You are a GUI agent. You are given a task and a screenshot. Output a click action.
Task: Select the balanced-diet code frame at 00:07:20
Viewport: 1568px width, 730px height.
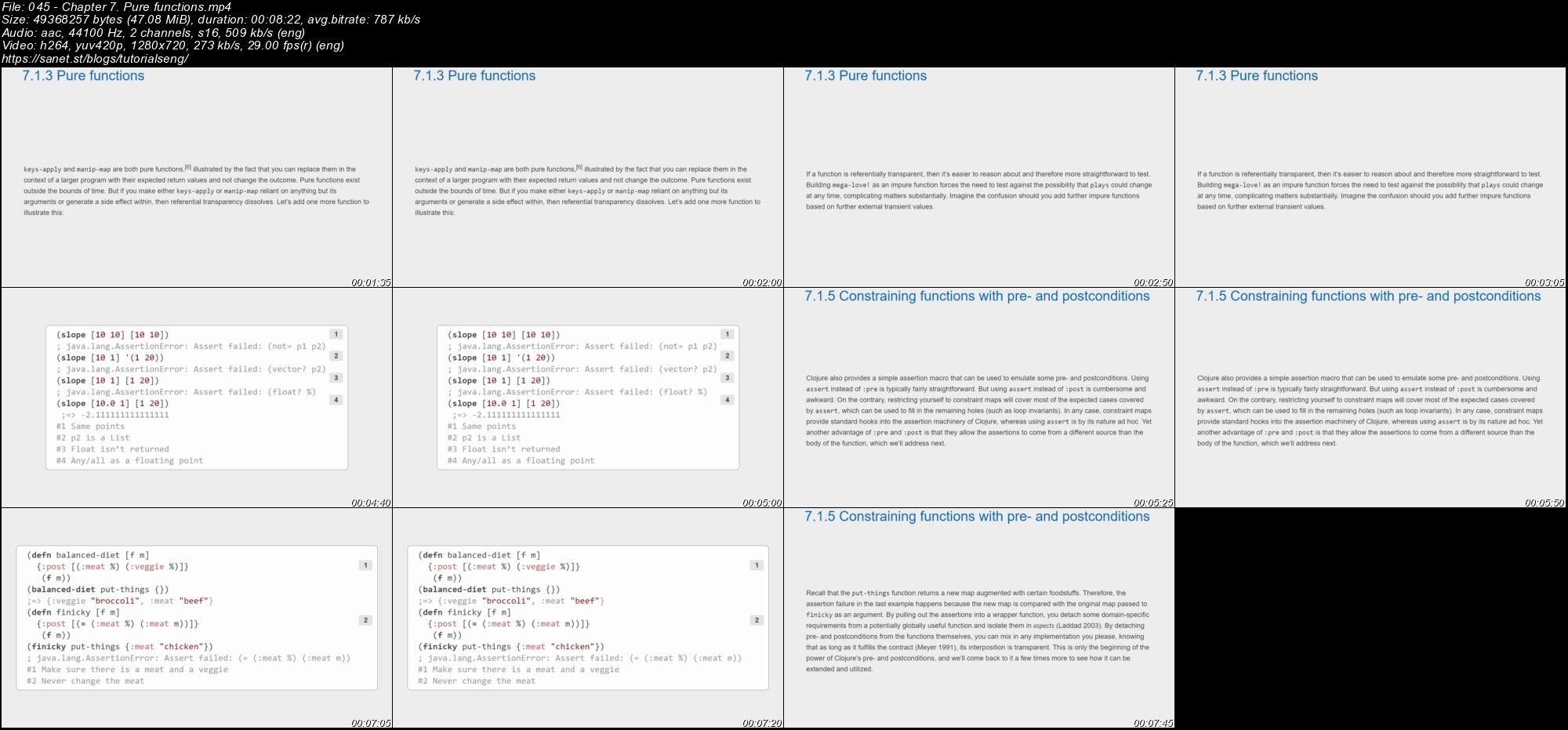pos(588,618)
